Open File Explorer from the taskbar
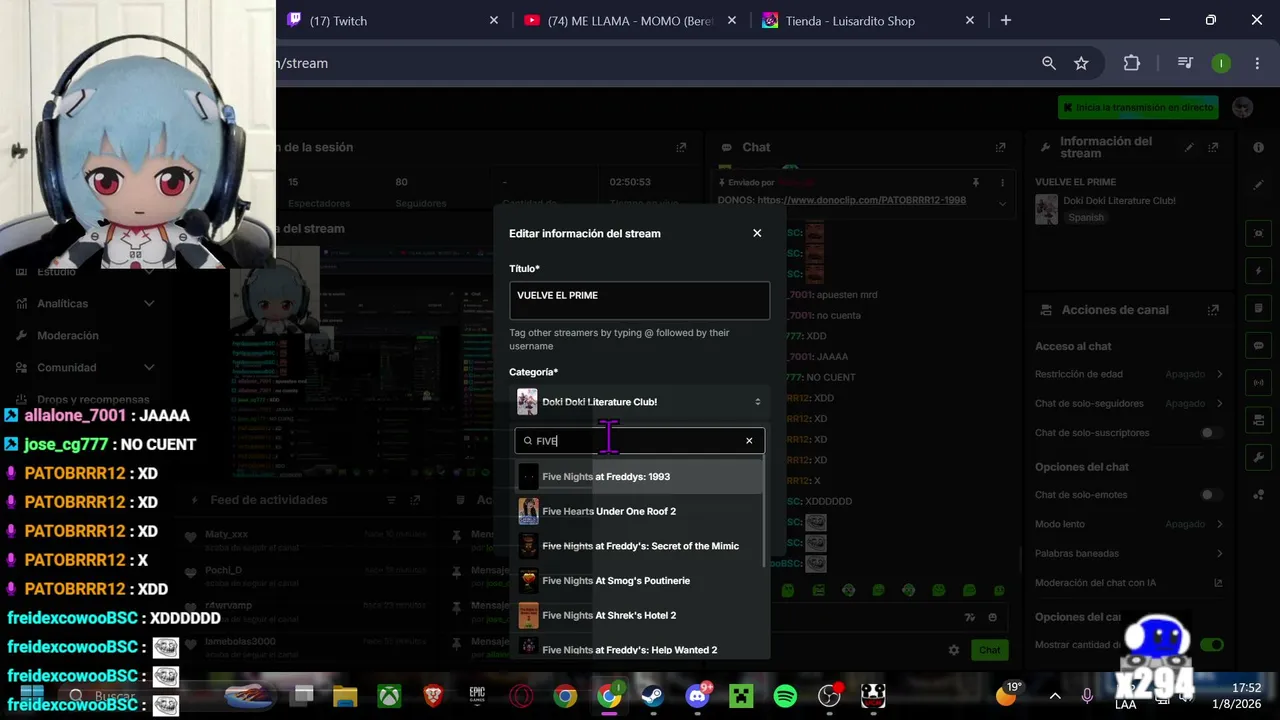 point(345,695)
